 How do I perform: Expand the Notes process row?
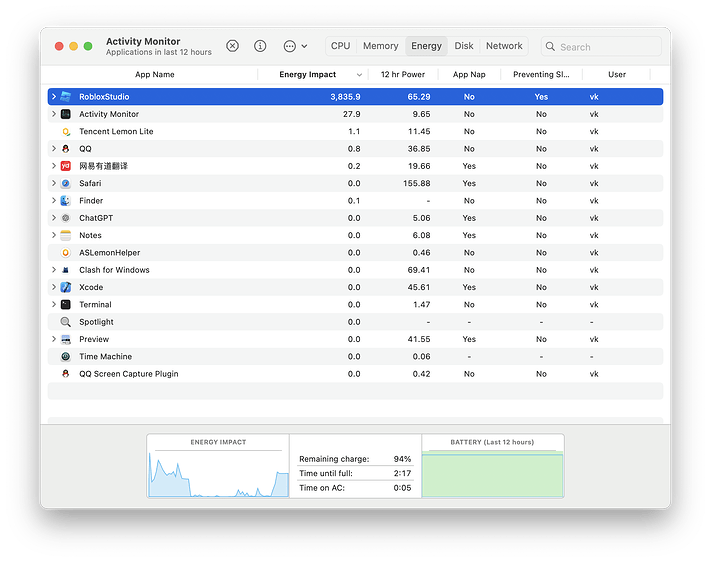(x=54, y=235)
